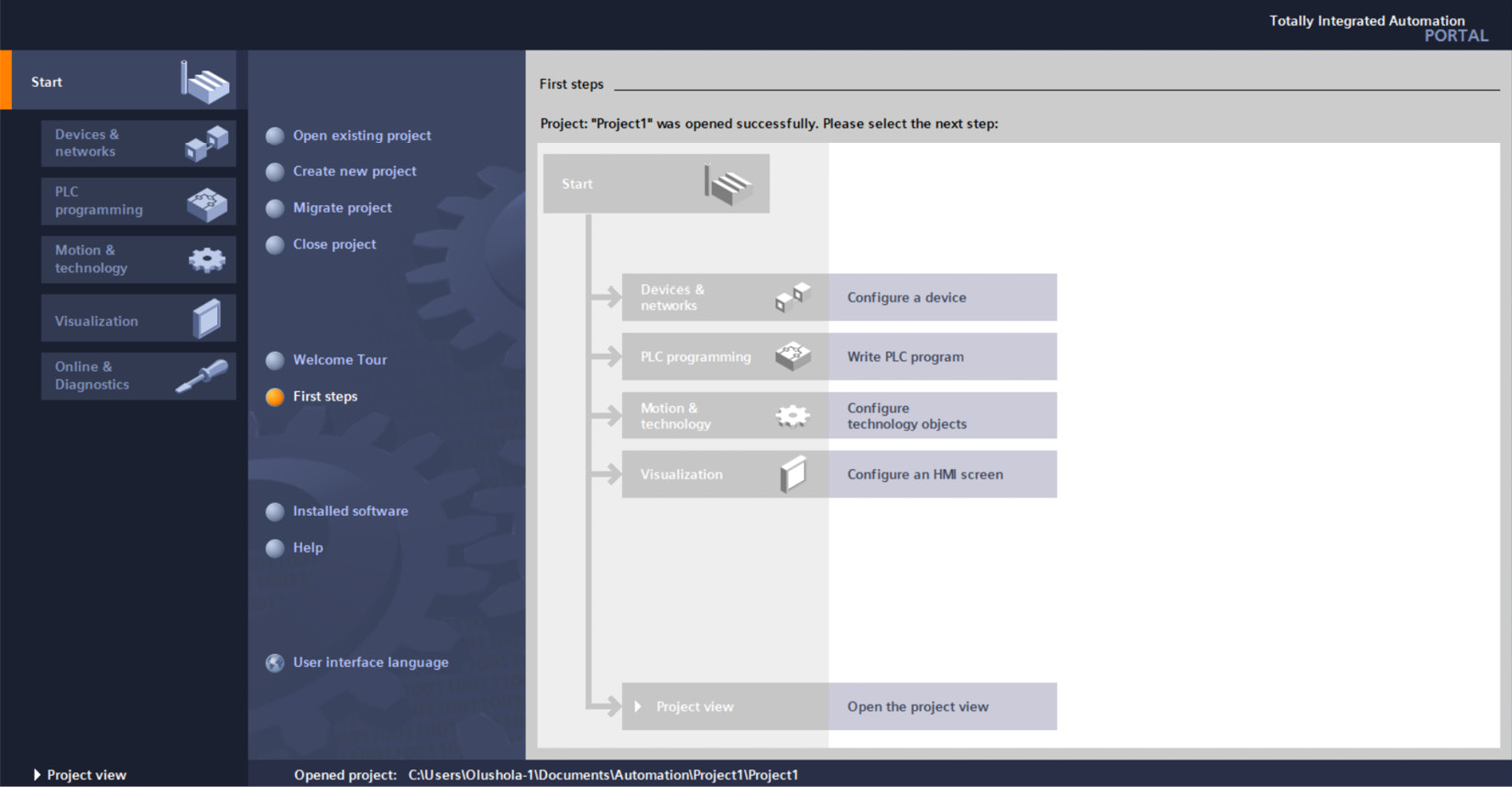Click Open the project view
The width and height of the screenshot is (1512, 787).
coord(942,706)
